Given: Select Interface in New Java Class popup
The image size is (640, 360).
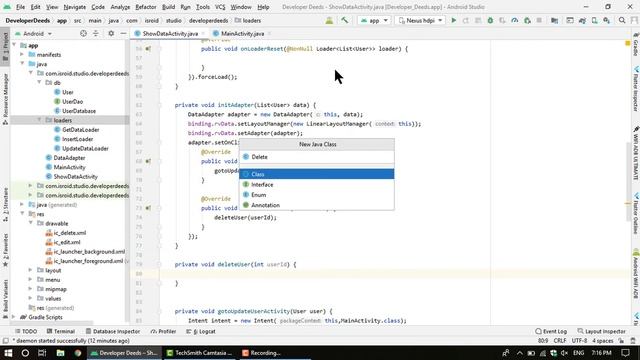Looking at the screenshot, I should pyautogui.click(x=317, y=185).
